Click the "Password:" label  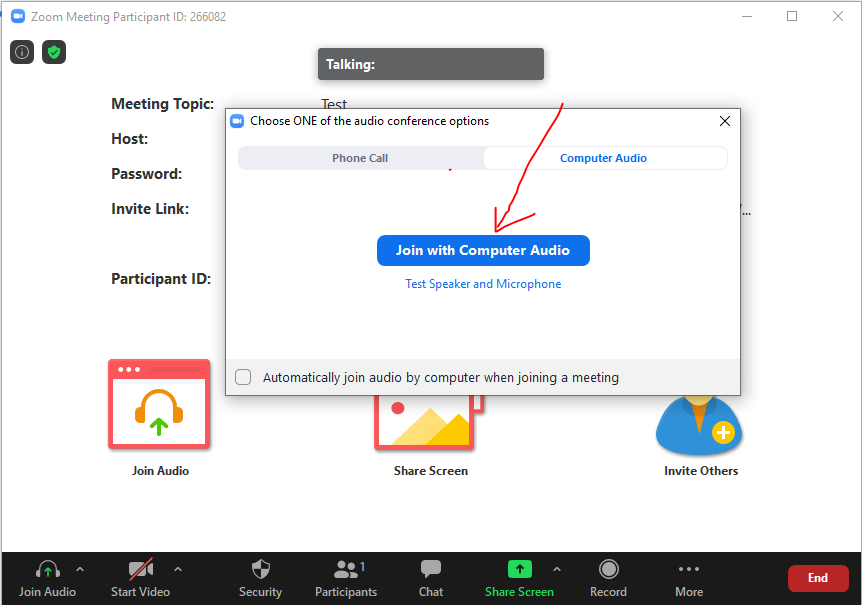tap(147, 174)
